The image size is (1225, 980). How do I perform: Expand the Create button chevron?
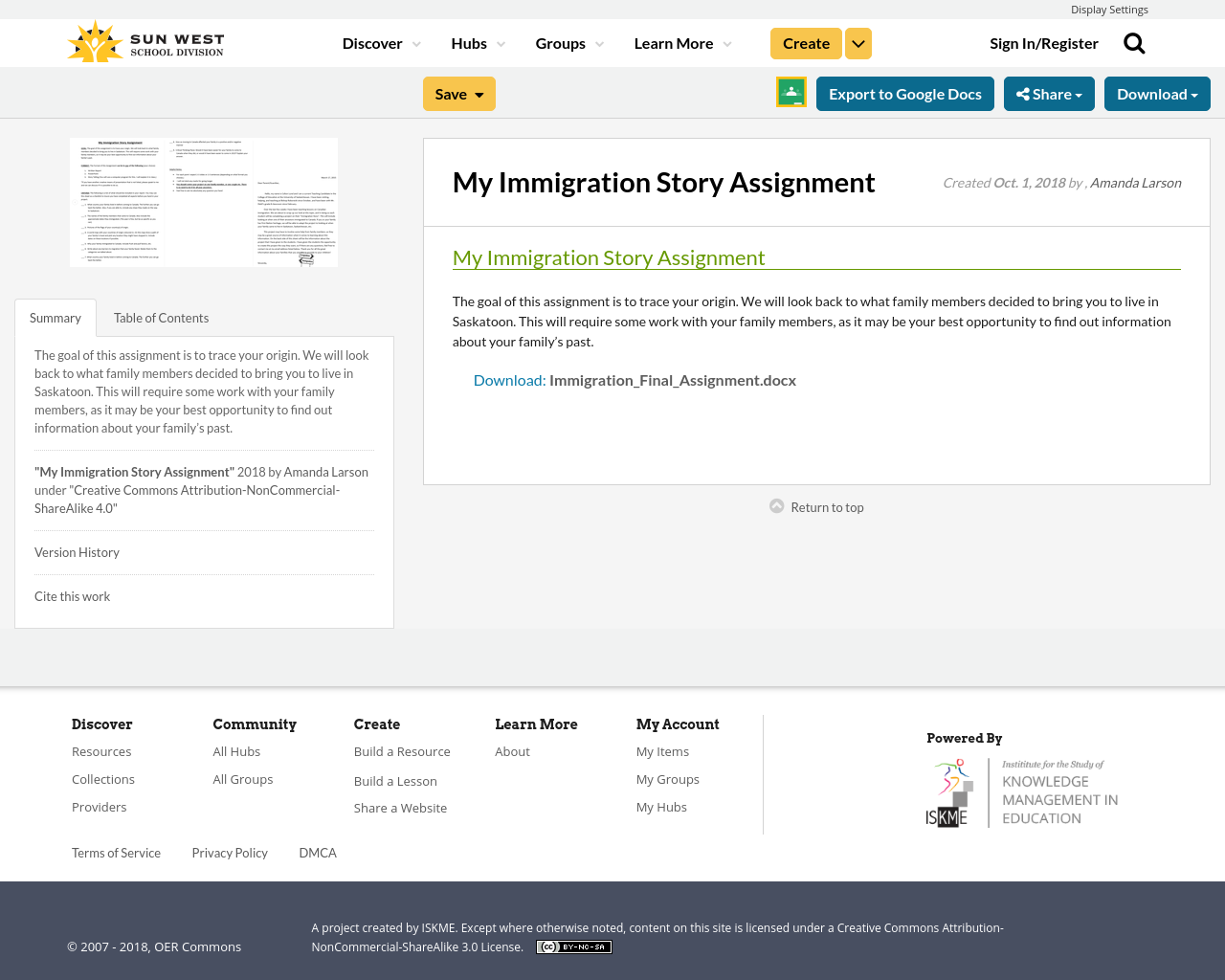[x=857, y=42]
